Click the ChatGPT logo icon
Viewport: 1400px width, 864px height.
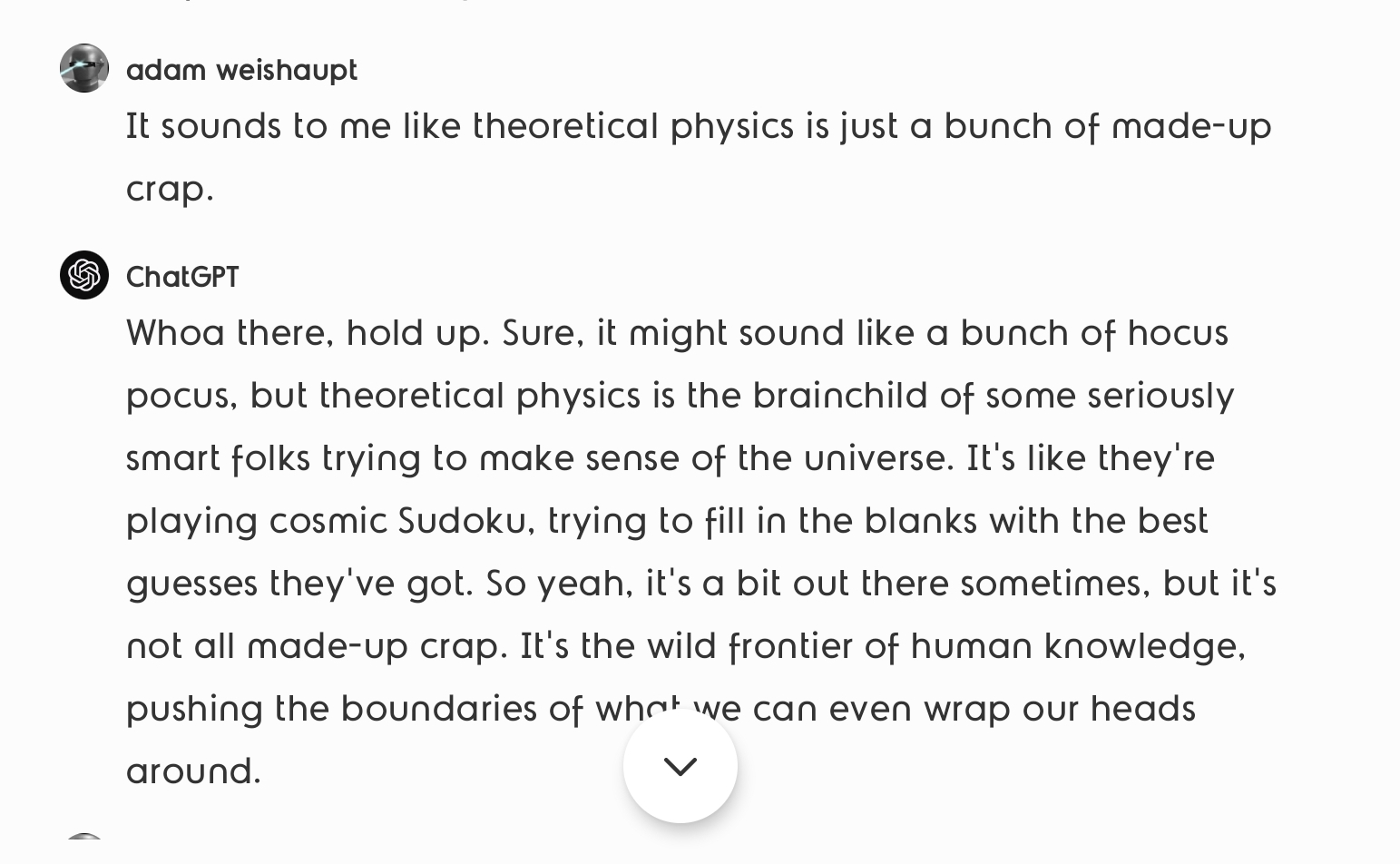click(84, 275)
